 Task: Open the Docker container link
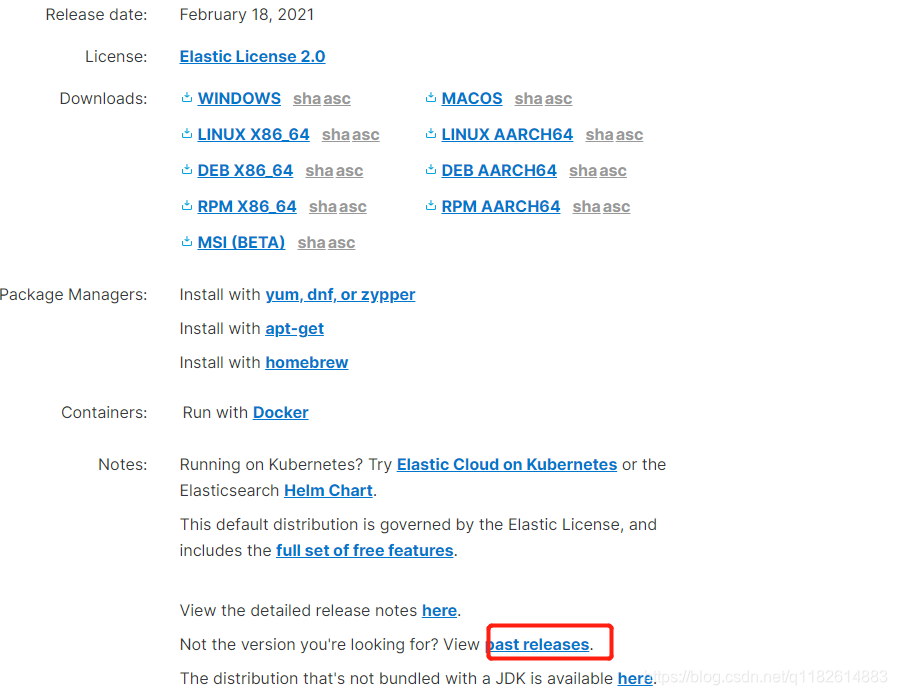point(281,412)
